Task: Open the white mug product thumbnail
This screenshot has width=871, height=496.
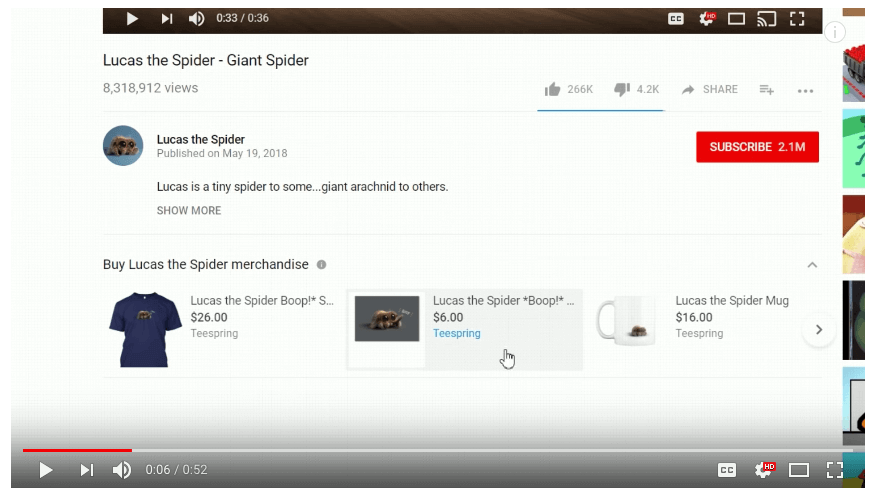Action: (x=627, y=321)
